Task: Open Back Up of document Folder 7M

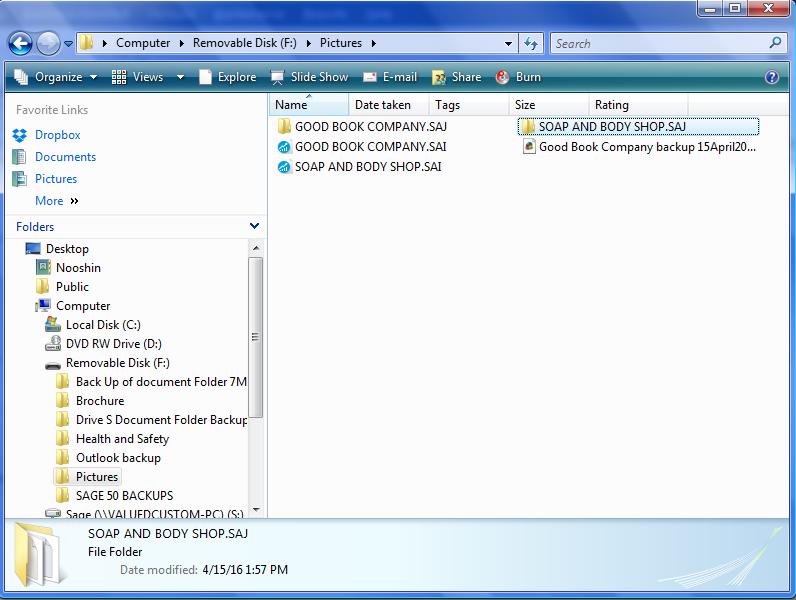Action: tap(161, 382)
